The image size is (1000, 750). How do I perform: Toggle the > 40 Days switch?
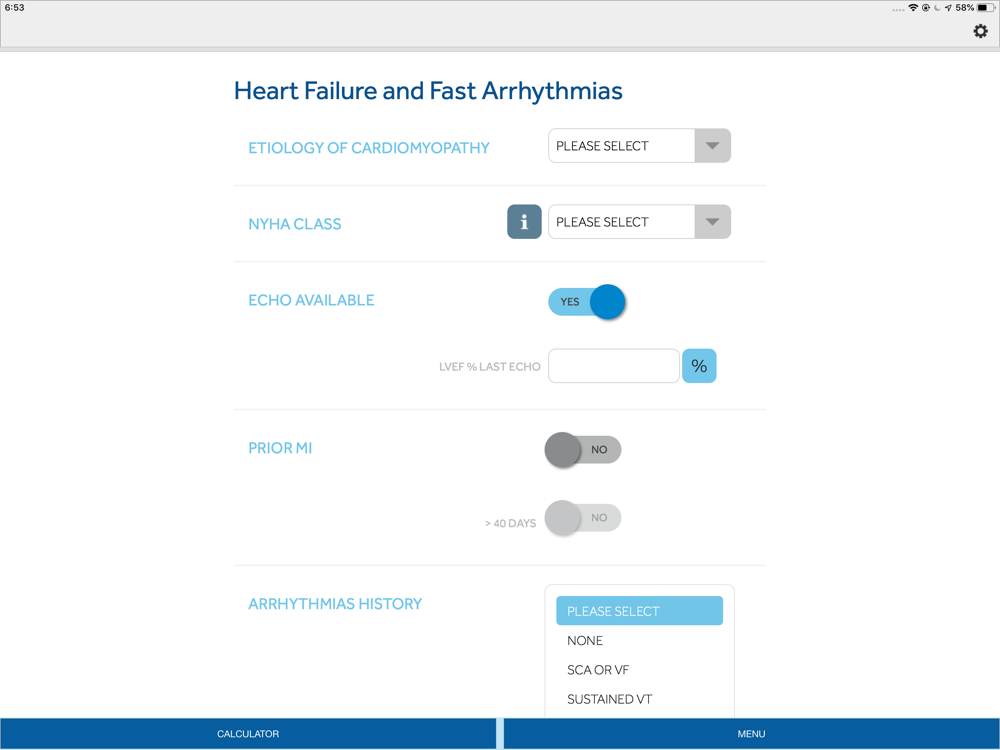pyautogui.click(x=583, y=518)
